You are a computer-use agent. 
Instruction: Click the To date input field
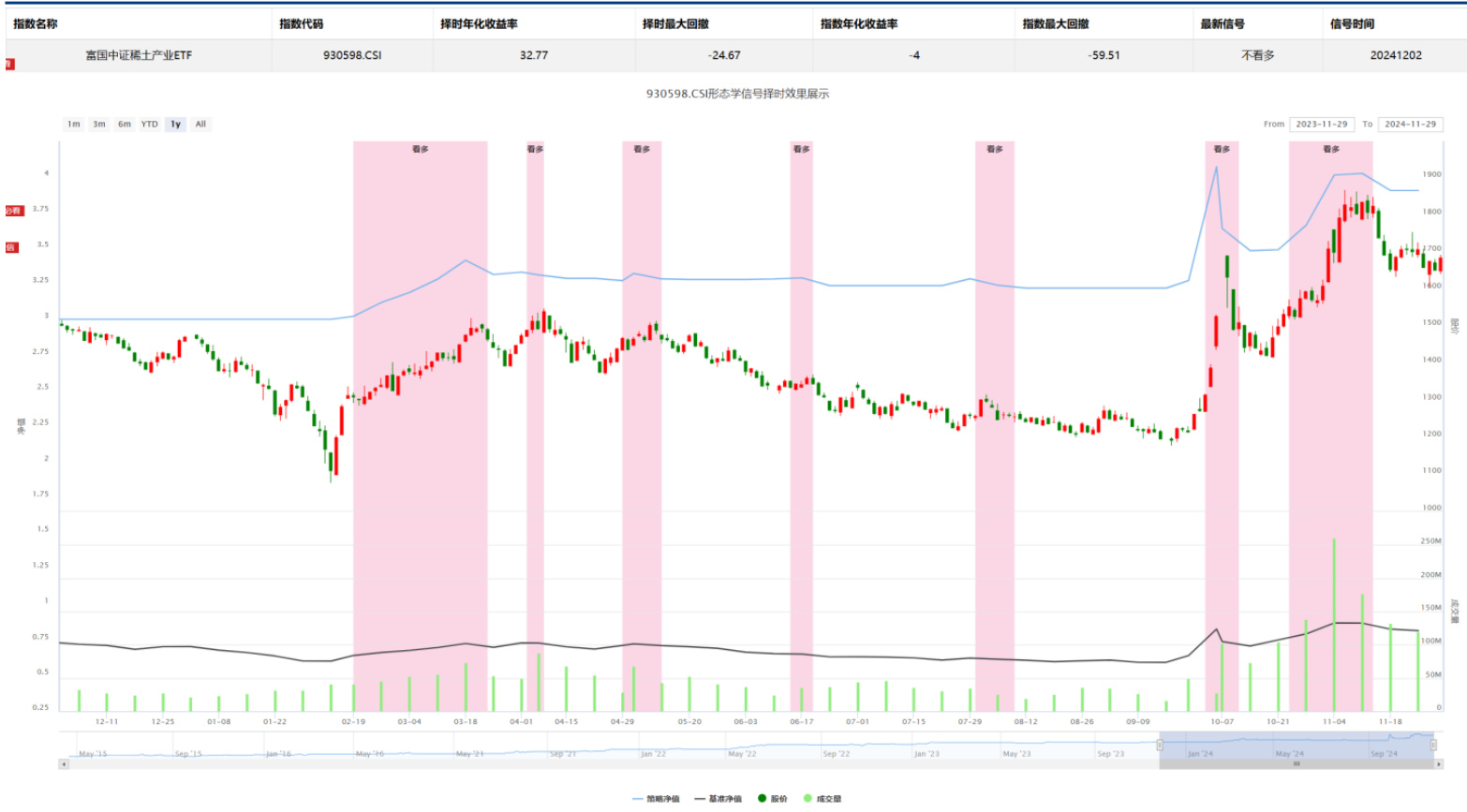(x=1410, y=124)
